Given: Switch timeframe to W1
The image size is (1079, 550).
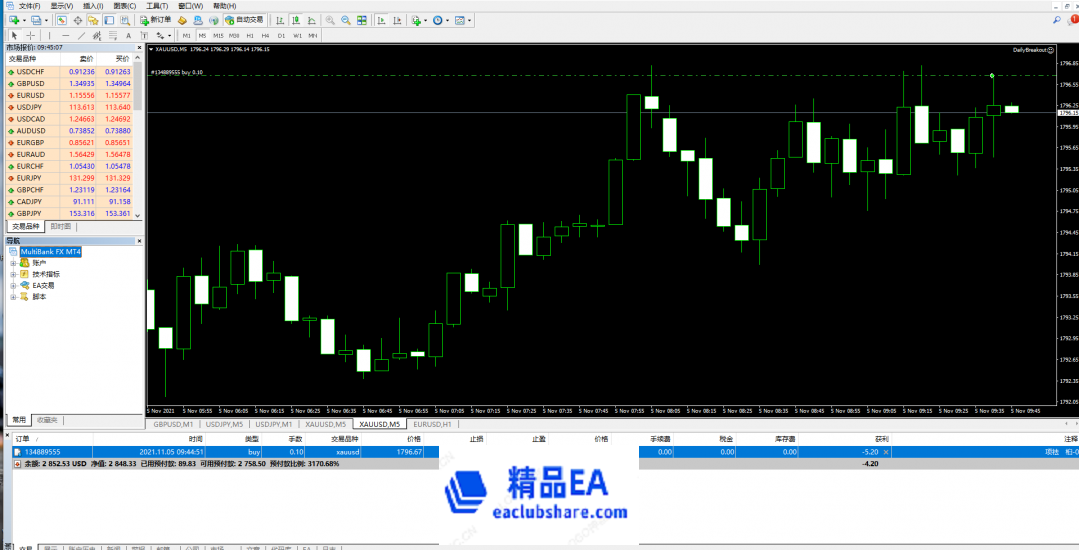Looking at the screenshot, I should pyautogui.click(x=297, y=35).
